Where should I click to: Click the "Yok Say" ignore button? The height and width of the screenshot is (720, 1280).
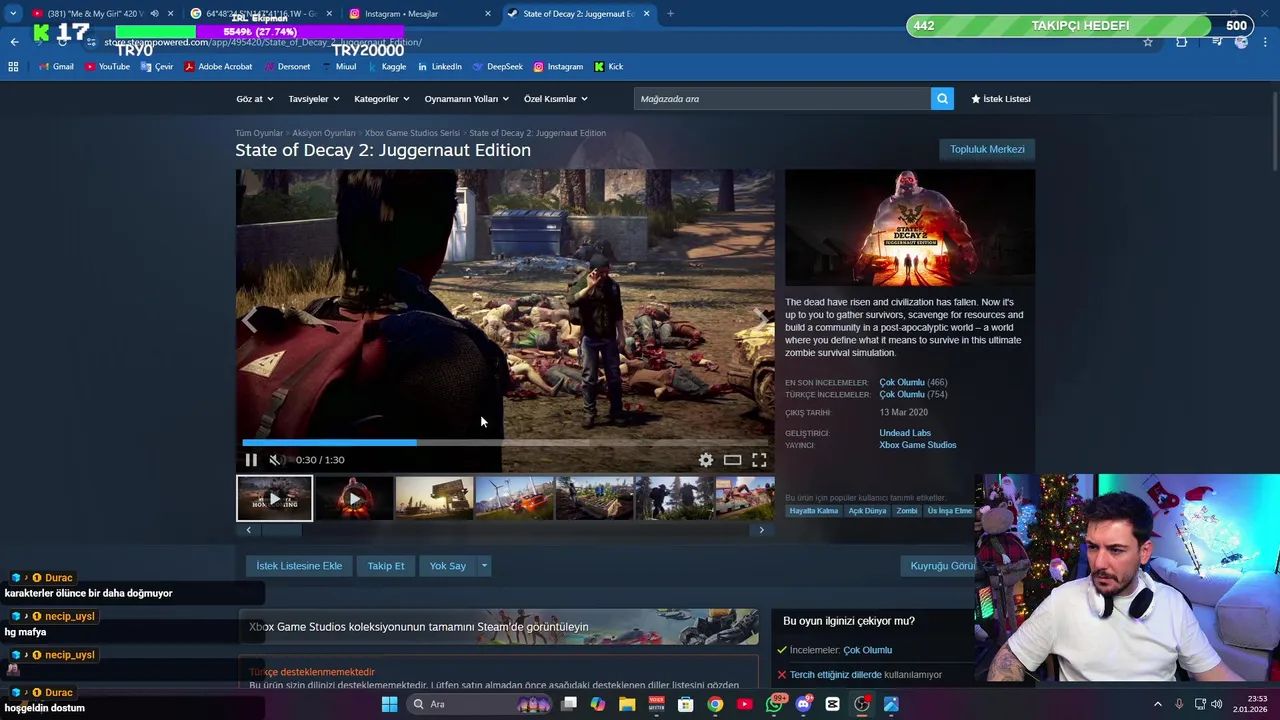coord(448,566)
